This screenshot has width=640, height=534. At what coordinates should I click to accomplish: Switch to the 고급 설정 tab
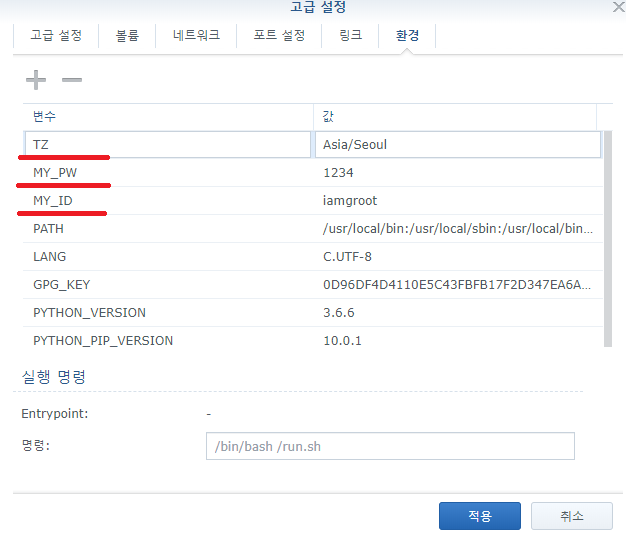click(56, 36)
